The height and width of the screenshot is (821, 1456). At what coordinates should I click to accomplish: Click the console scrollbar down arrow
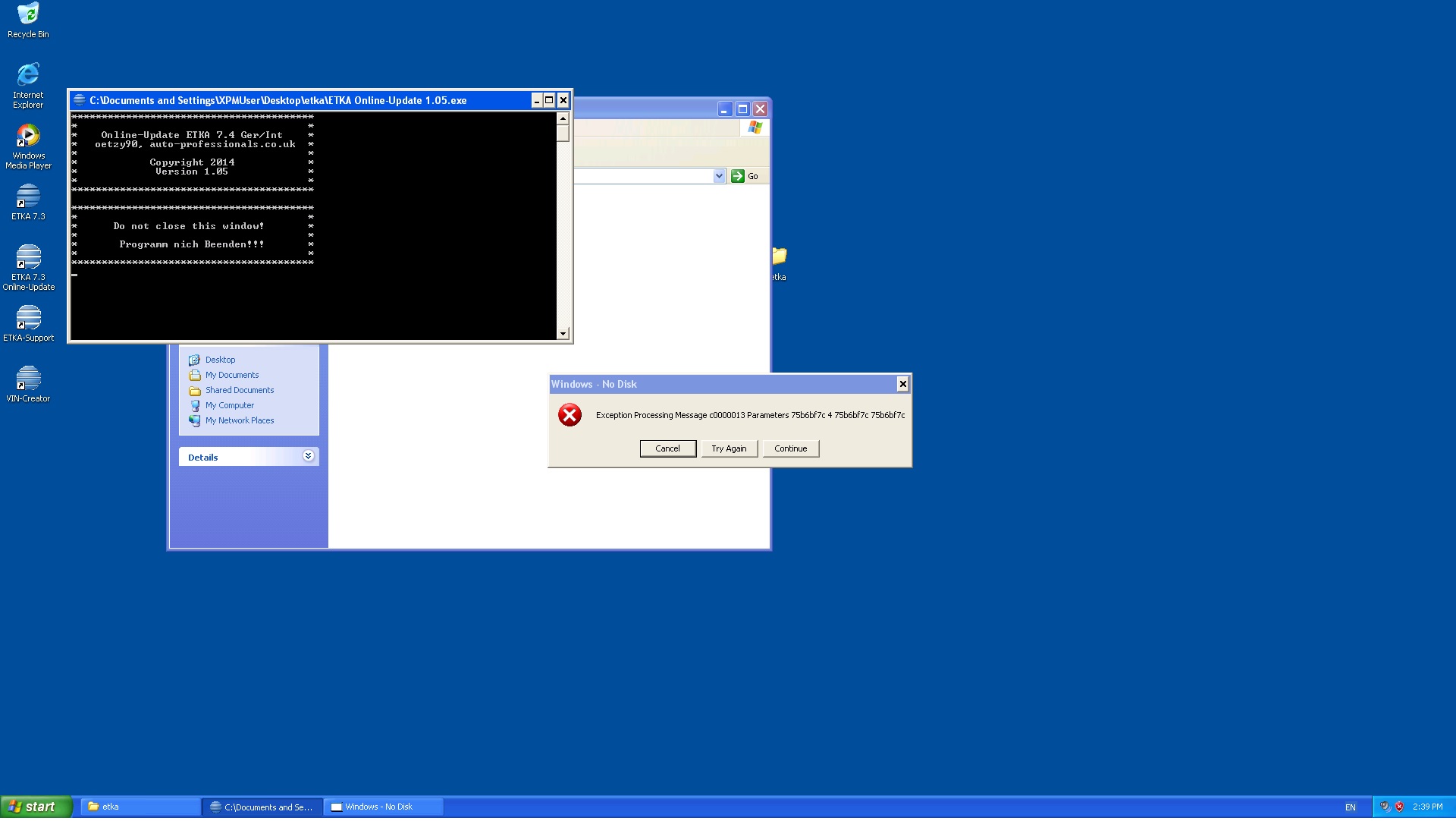(563, 334)
